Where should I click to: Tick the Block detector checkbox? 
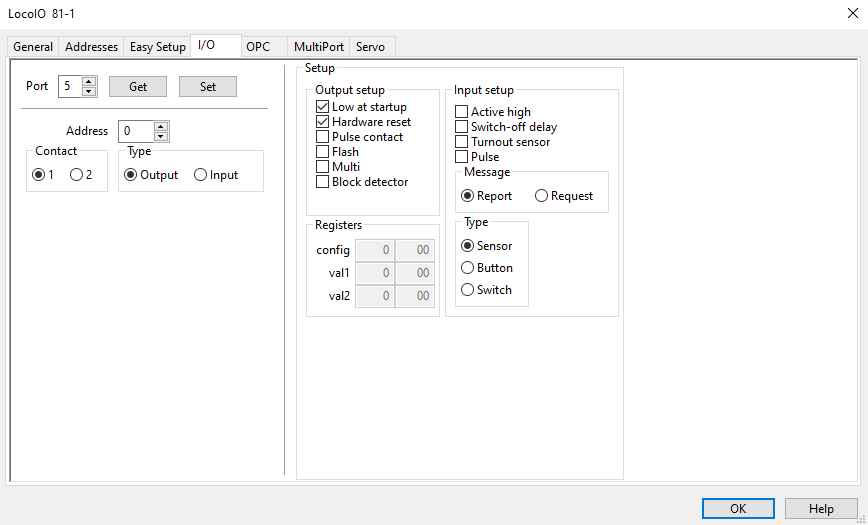(323, 182)
